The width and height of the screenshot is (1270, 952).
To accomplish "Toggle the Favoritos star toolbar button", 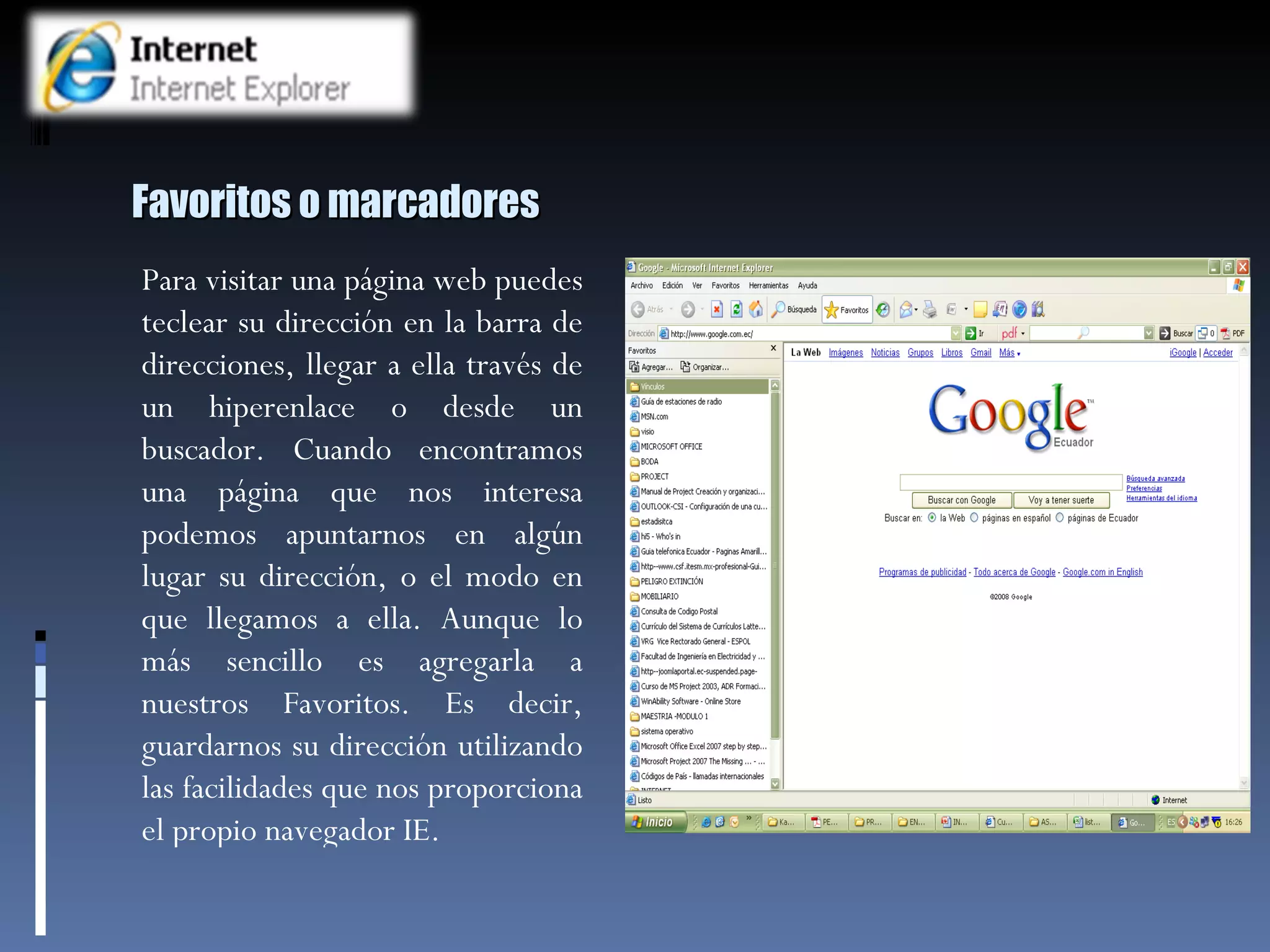I will [x=847, y=310].
